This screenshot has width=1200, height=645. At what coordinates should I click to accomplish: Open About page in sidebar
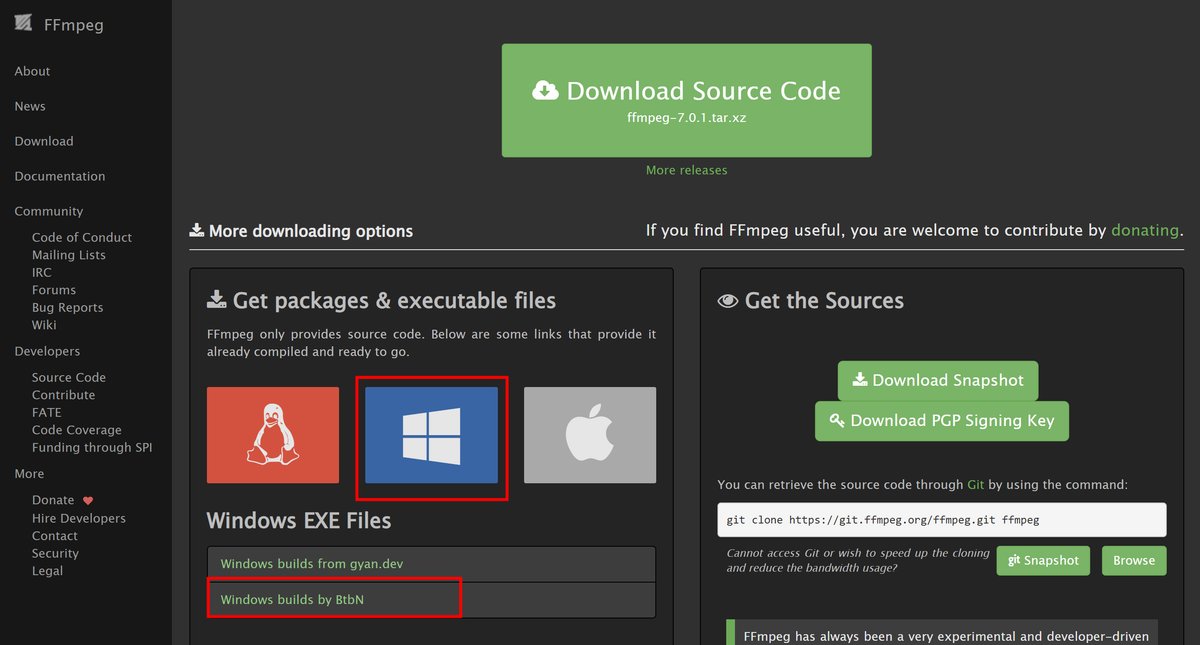coord(32,71)
